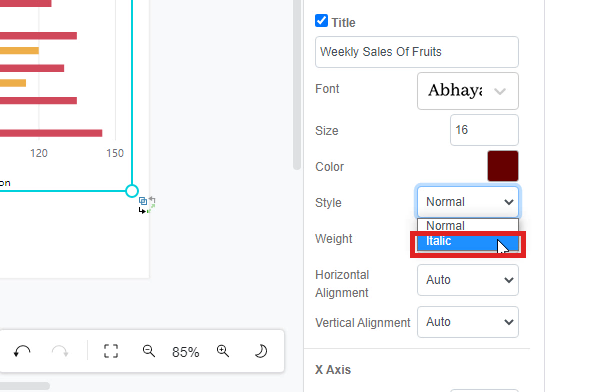Click the zoom in magnifier
Image resolution: width=599 pixels, height=392 pixels.
(x=223, y=351)
